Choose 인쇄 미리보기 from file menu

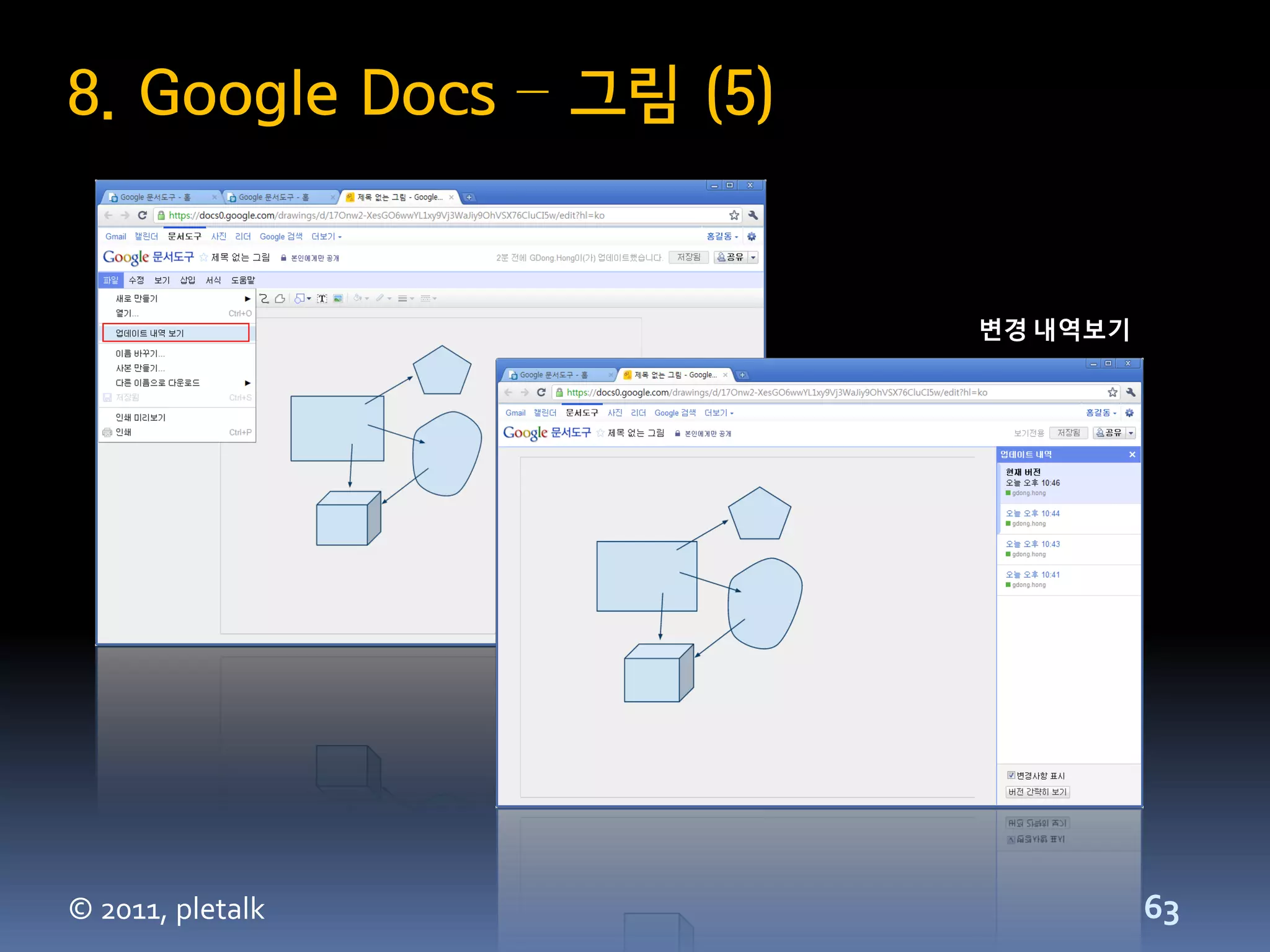coord(177,417)
